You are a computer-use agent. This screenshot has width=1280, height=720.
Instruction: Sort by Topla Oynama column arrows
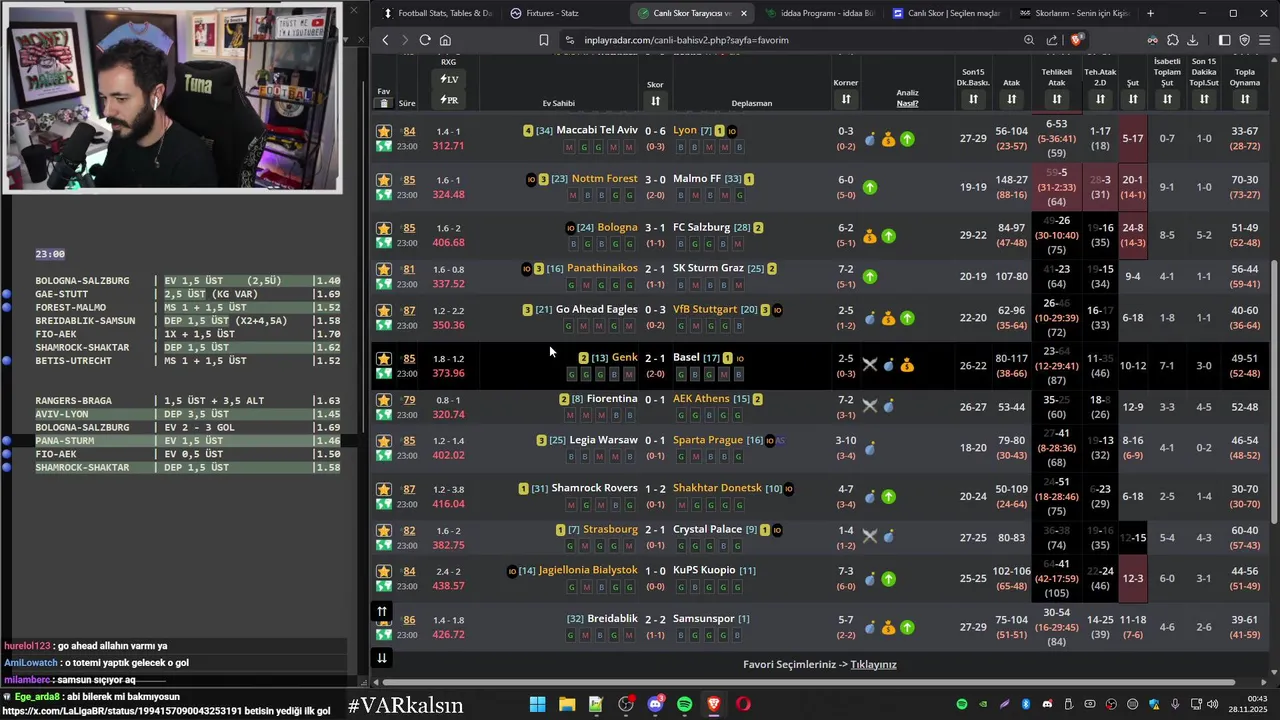click(1245, 99)
